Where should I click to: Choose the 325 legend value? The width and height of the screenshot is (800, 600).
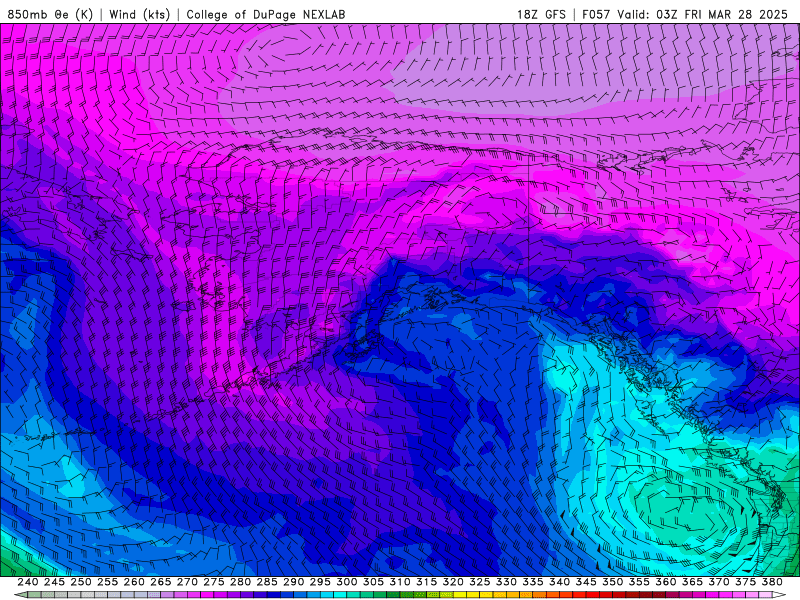(480, 582)
